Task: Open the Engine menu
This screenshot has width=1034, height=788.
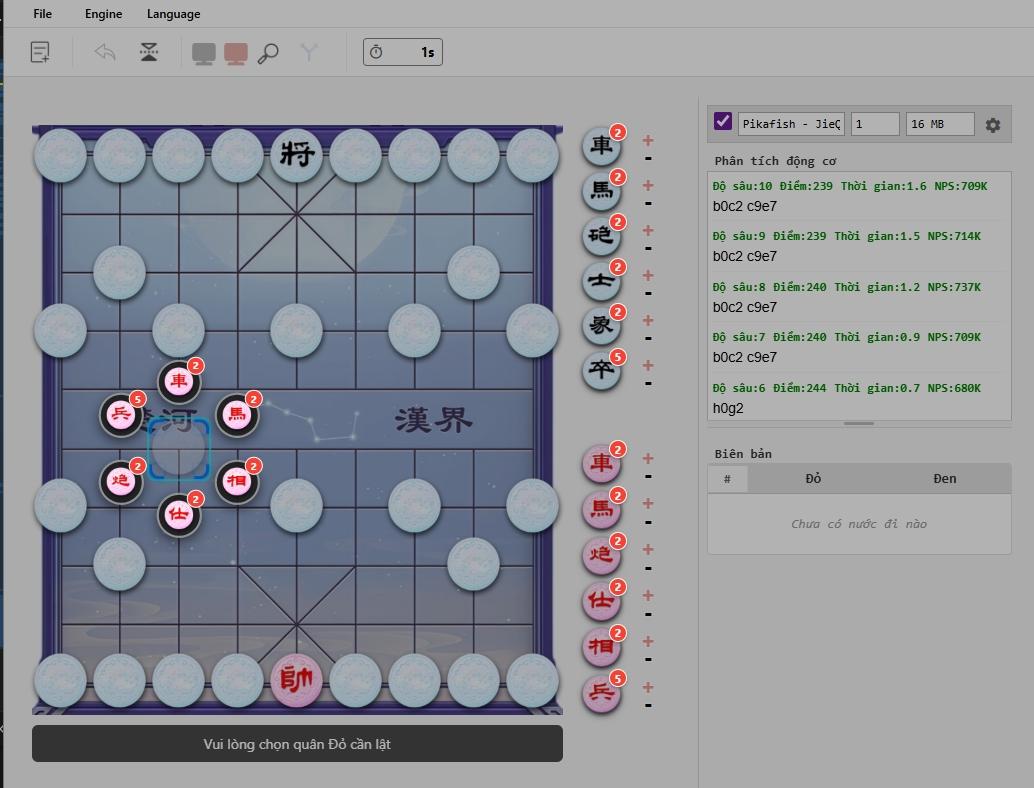Action: pos(103,14)
